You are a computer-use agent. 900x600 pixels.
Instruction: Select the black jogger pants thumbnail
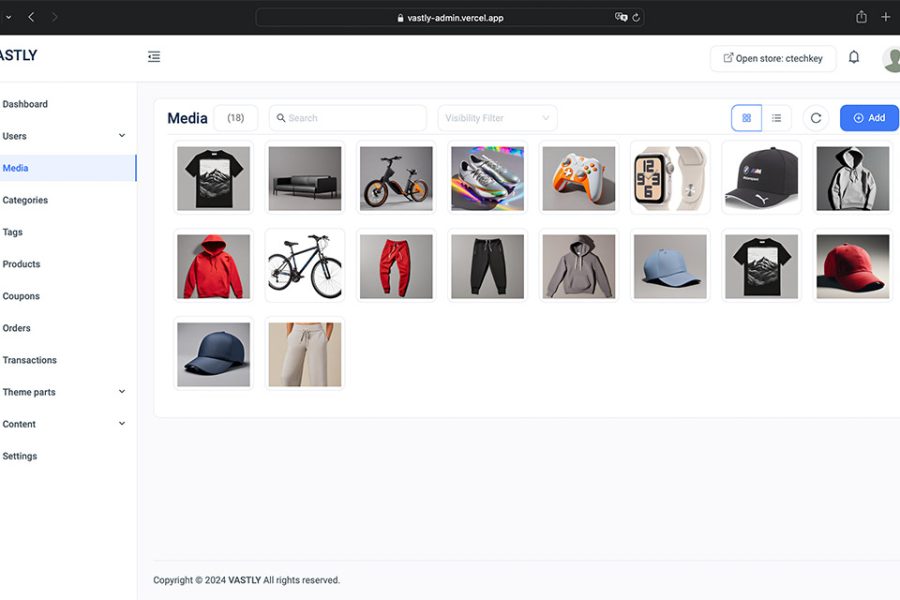coord(487,266)
